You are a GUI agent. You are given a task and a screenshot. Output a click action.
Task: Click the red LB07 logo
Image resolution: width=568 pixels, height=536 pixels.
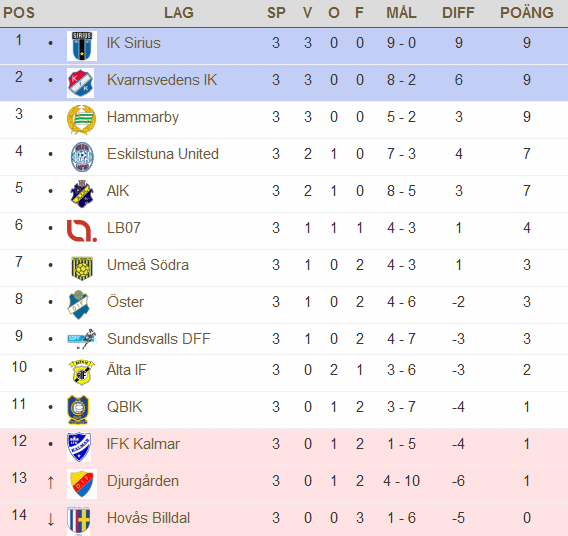(x=82, y=231)
